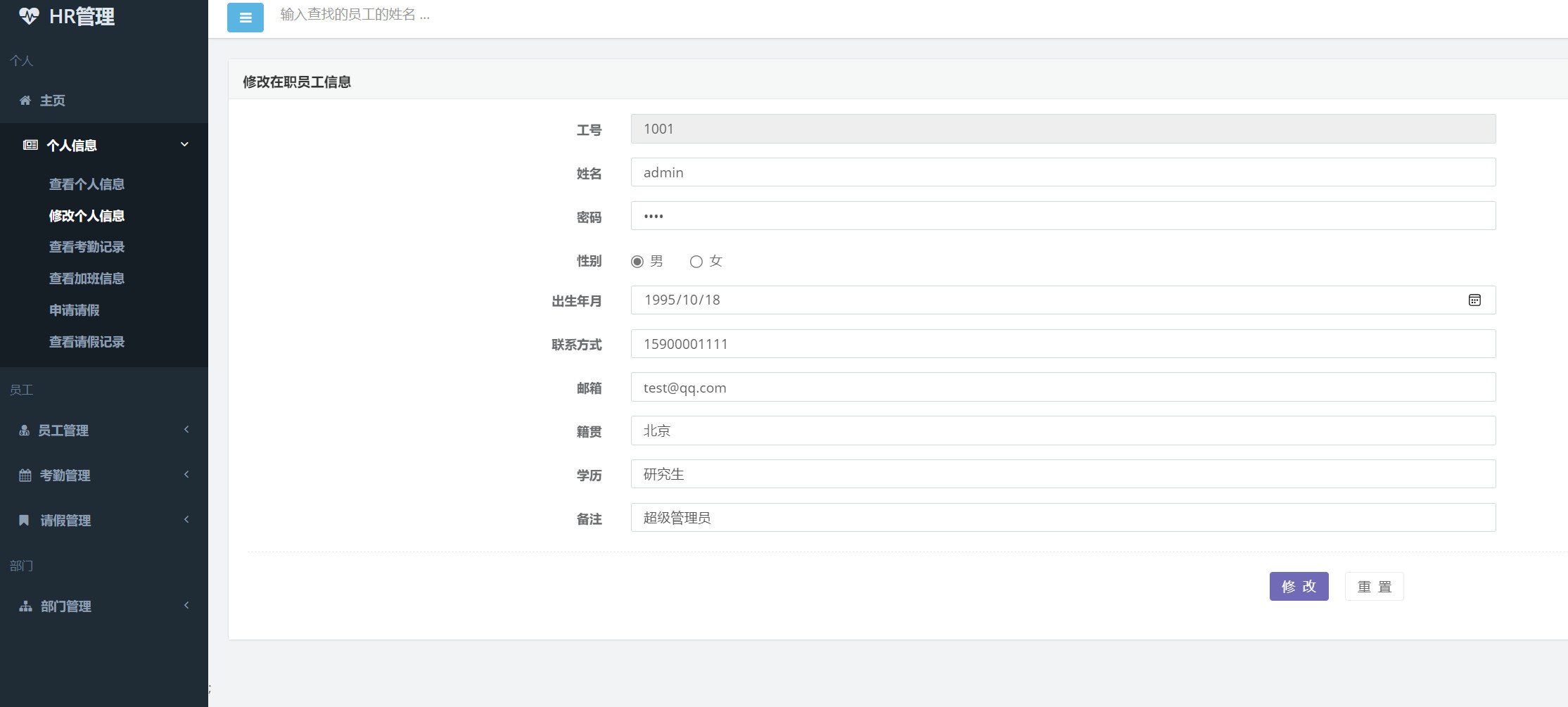The height and width of the screenshot is (707, 1568).
Task: Click the 邮箱 field label
Action: click(x=589, y=388)
